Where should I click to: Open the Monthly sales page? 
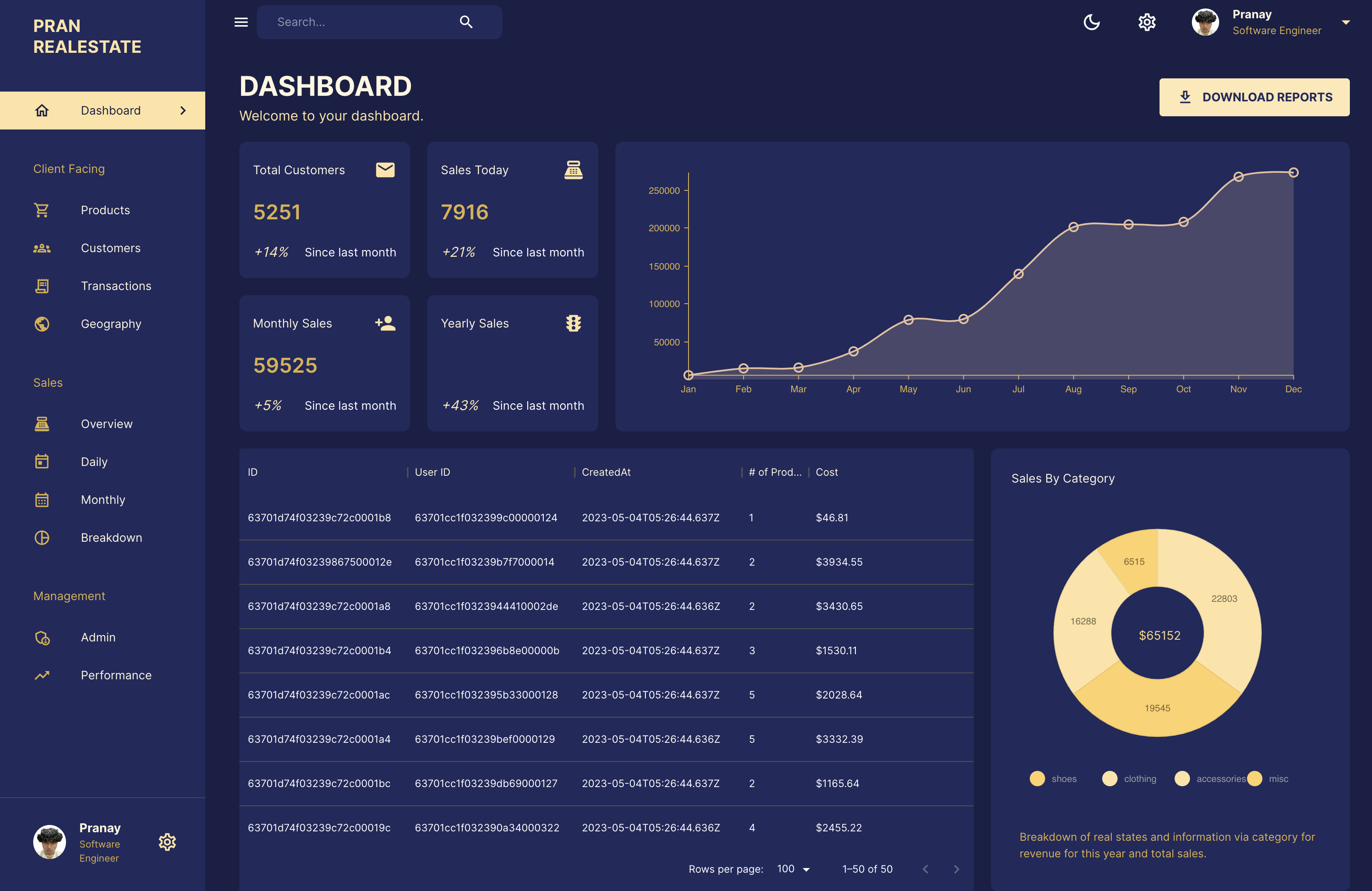[x=103, y=500]
